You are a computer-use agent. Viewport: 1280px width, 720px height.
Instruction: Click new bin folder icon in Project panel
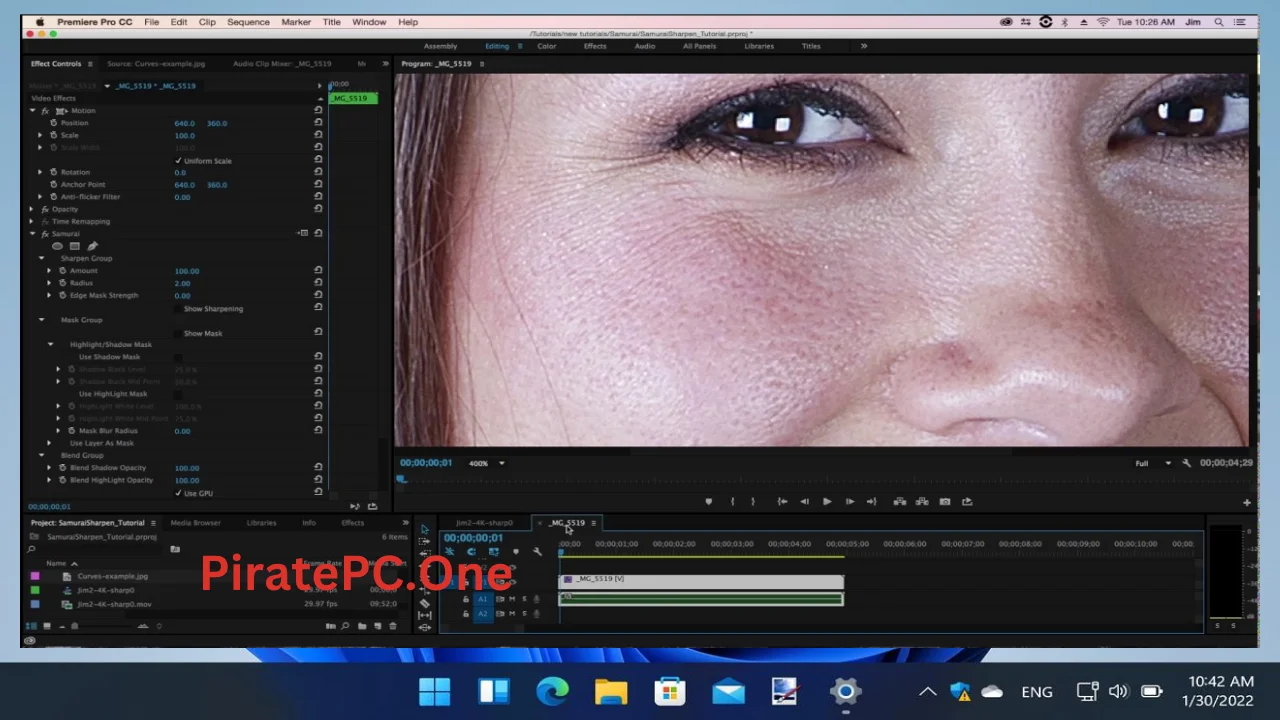[362, 626]
